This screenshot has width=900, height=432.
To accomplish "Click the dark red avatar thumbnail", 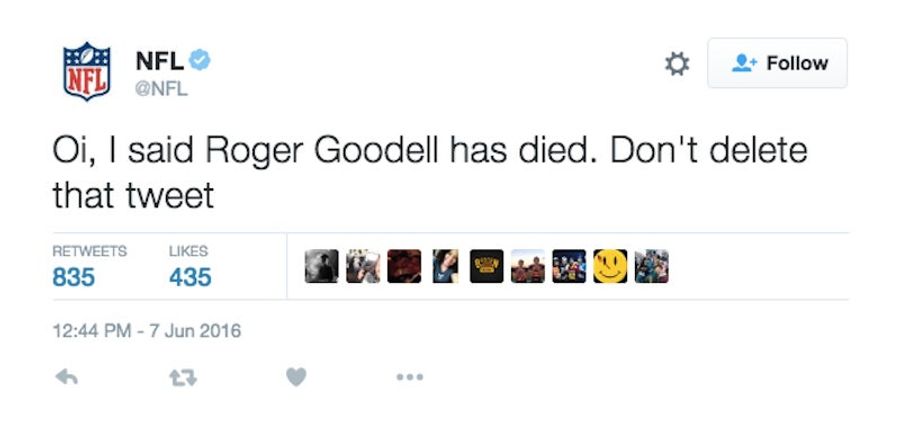I will pos(404,266).
